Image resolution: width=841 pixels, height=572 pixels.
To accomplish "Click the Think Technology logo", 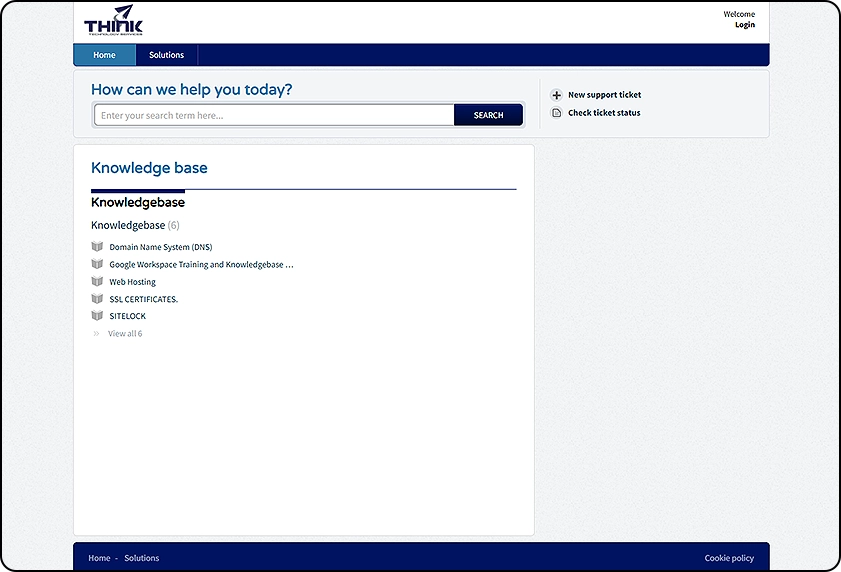I will click(113, 21).
